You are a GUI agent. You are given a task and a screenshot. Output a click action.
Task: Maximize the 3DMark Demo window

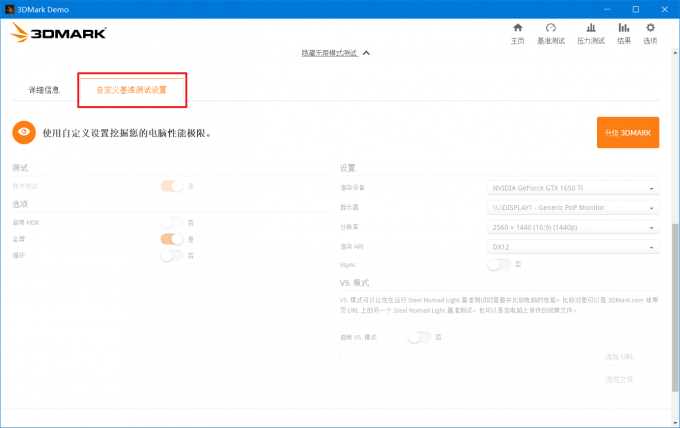636,9
